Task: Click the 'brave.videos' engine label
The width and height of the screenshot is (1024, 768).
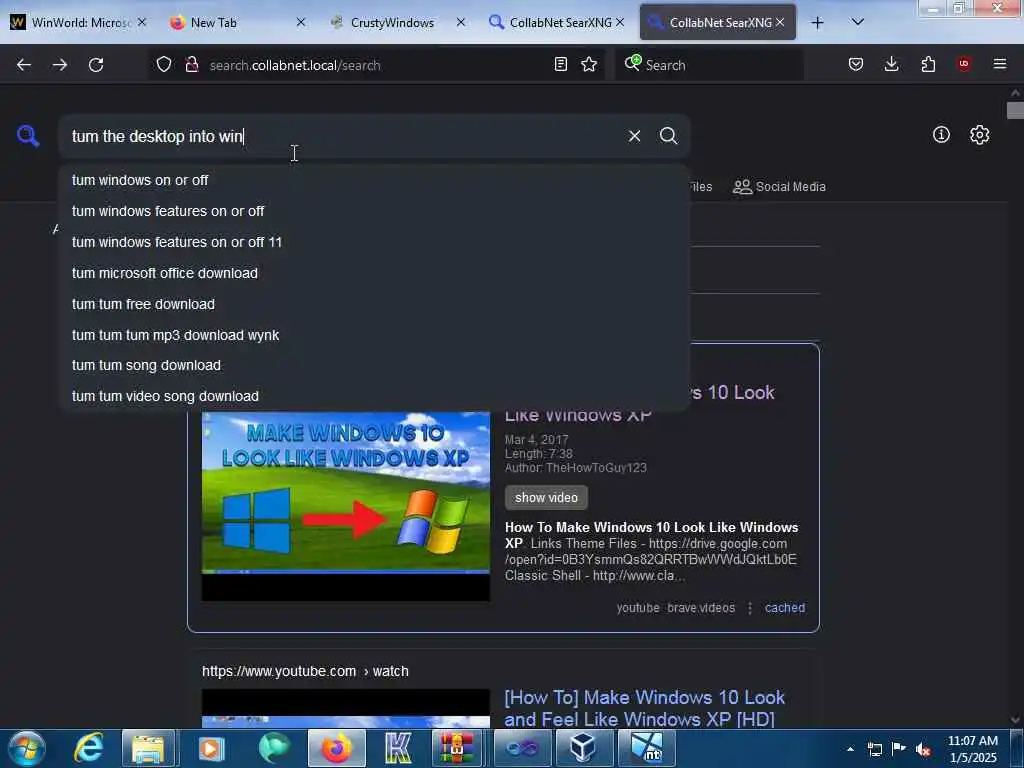Action: pyautogui.click(x=701, y=608)
